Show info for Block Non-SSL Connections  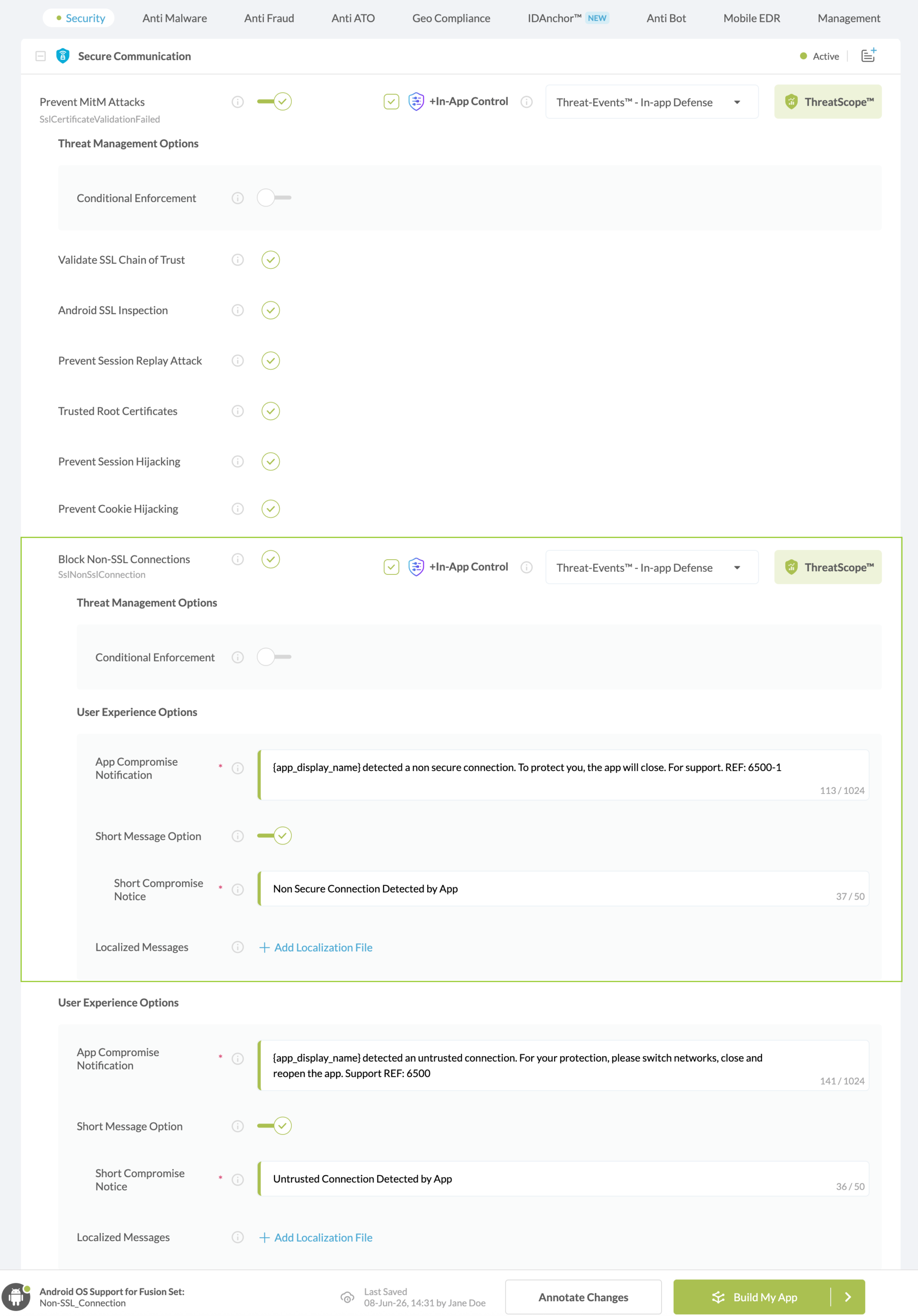(x=238, y=559)
